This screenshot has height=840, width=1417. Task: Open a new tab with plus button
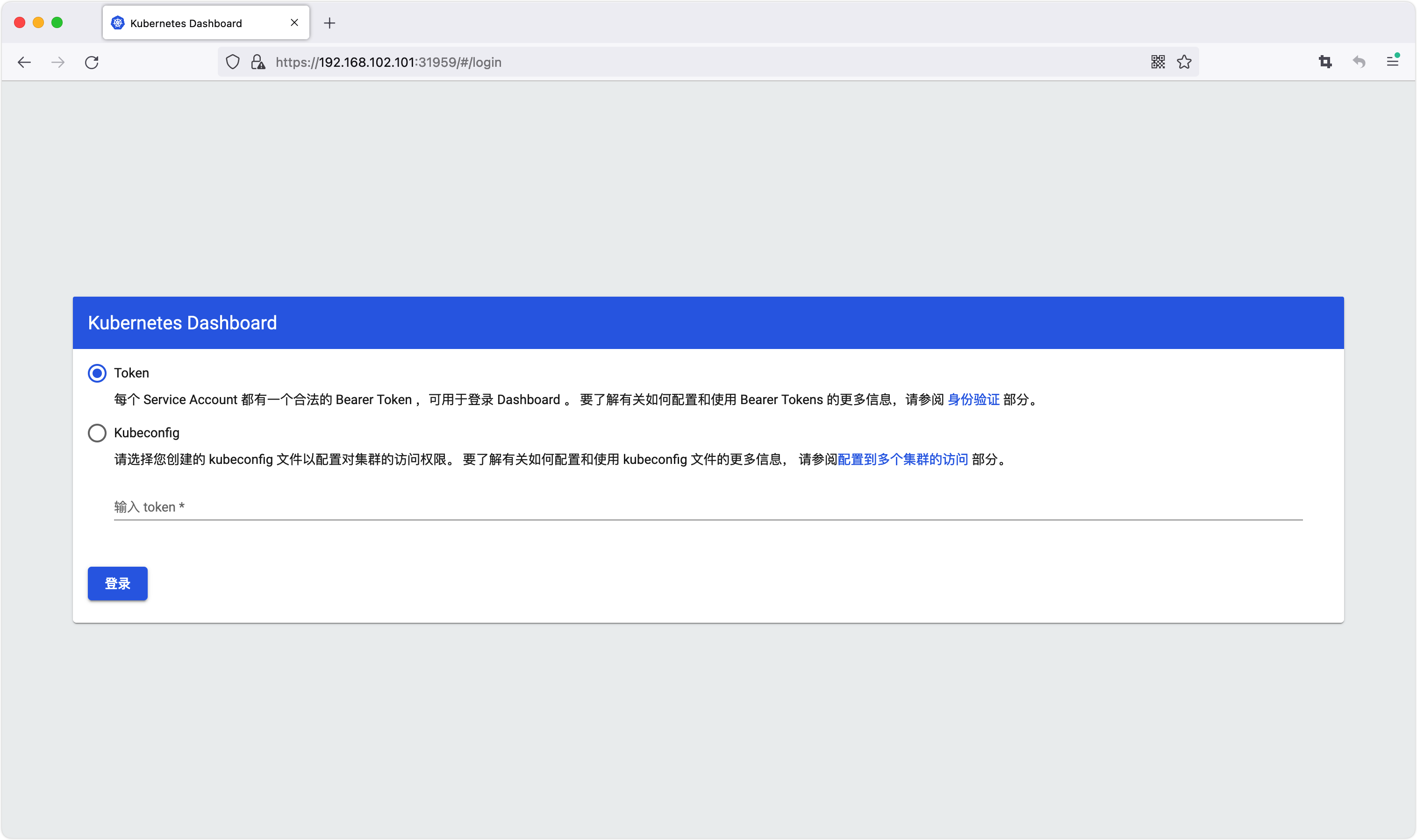coord(329,23)
